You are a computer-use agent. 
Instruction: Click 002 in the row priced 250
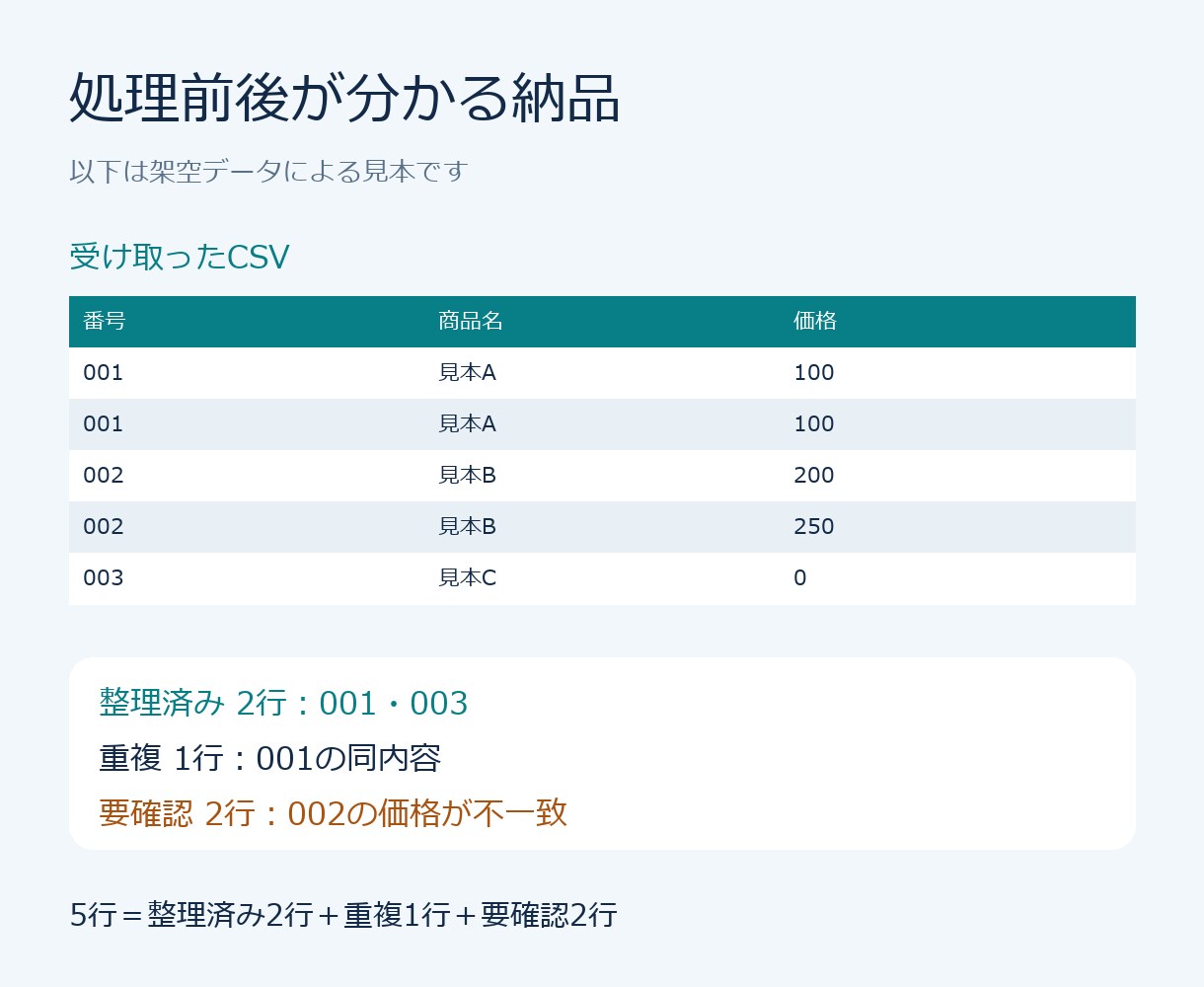(x=104, y=527)
